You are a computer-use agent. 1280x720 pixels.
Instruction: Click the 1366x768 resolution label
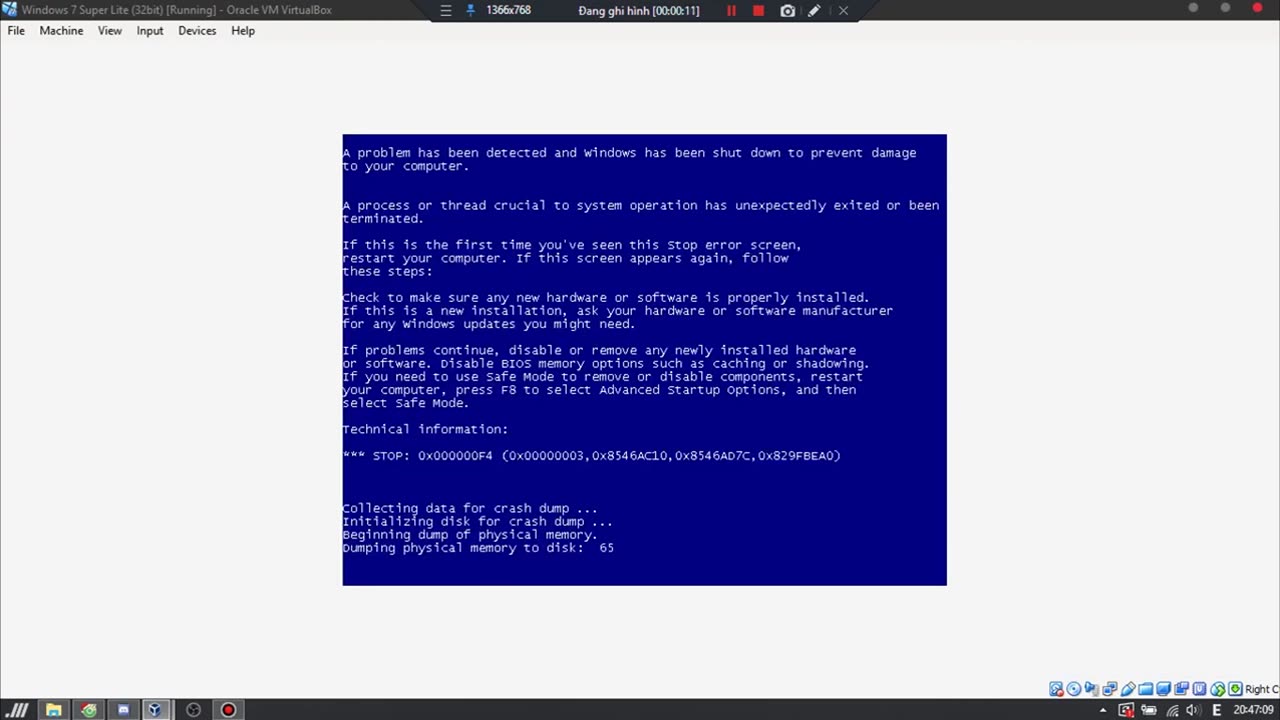(508, 10)
